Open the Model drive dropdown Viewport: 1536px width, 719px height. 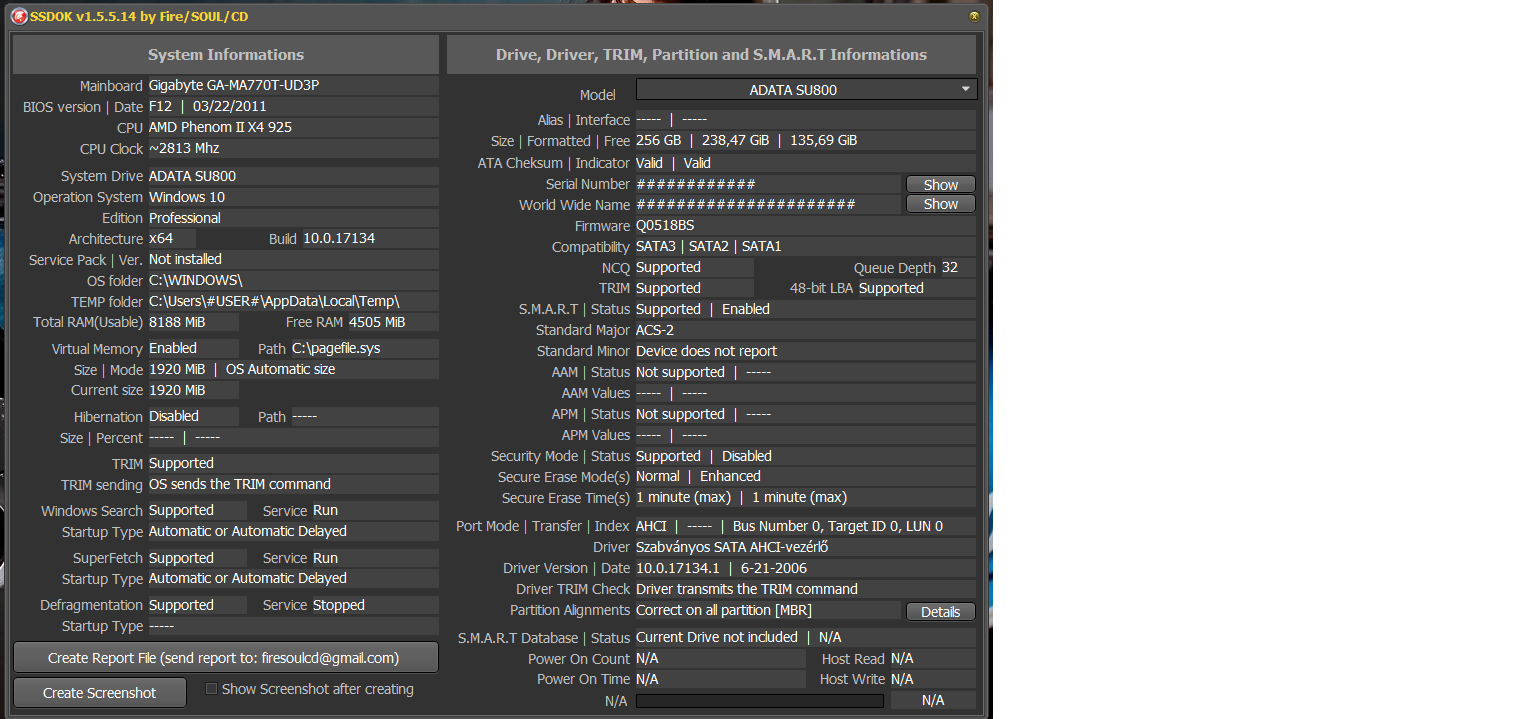(x=806, y=90)
